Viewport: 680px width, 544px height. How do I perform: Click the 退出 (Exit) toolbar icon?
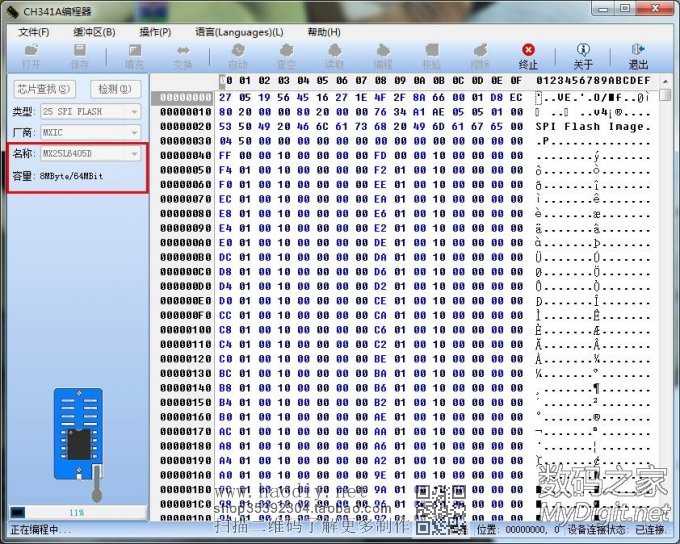pos(638,55)
